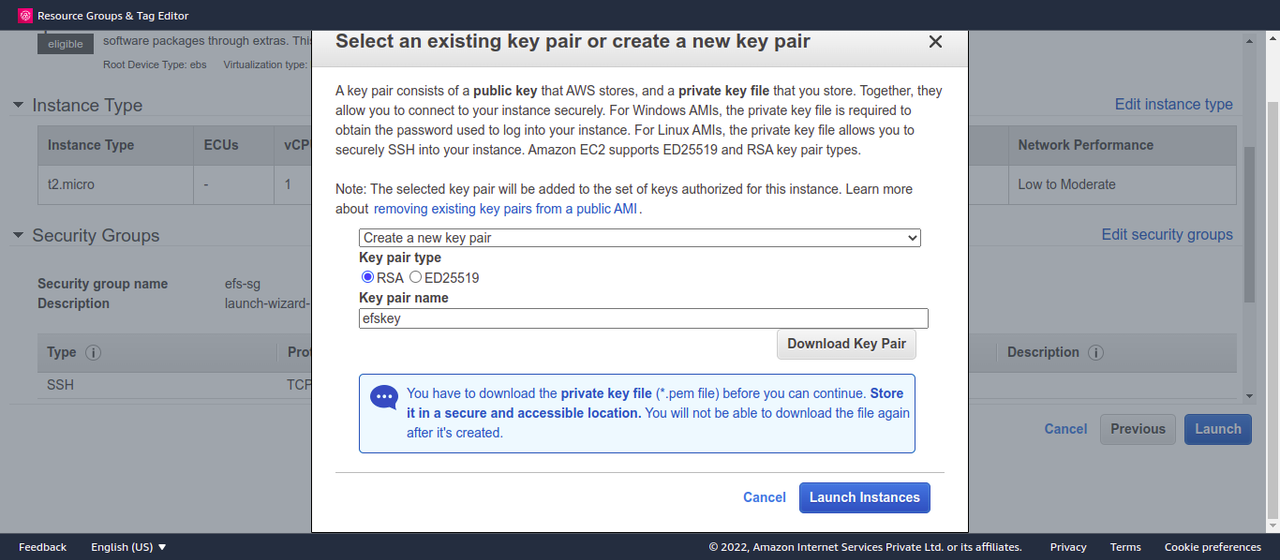
Task: Click the Previous button
Action: 1138,429
